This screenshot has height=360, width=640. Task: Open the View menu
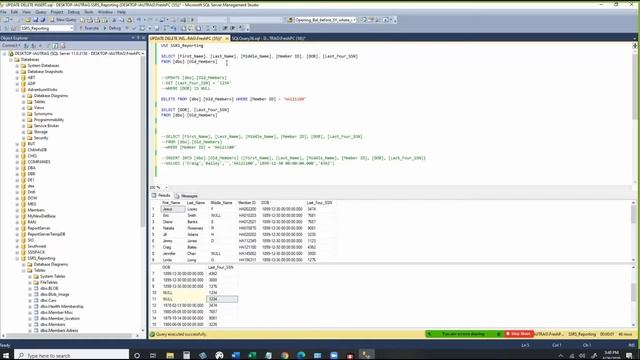tap(26, 12)
